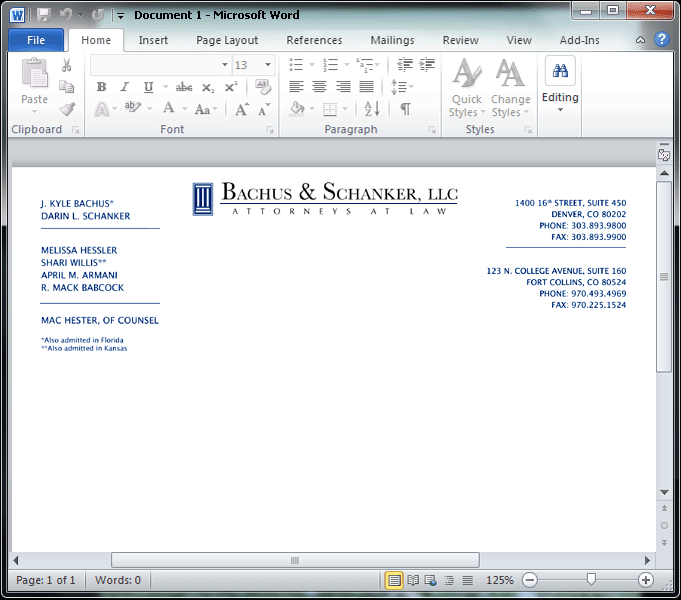The height and width of the screenshot is (600, 681).
Task: Toggle Bold formatting
Action: [x=102, y=87]
